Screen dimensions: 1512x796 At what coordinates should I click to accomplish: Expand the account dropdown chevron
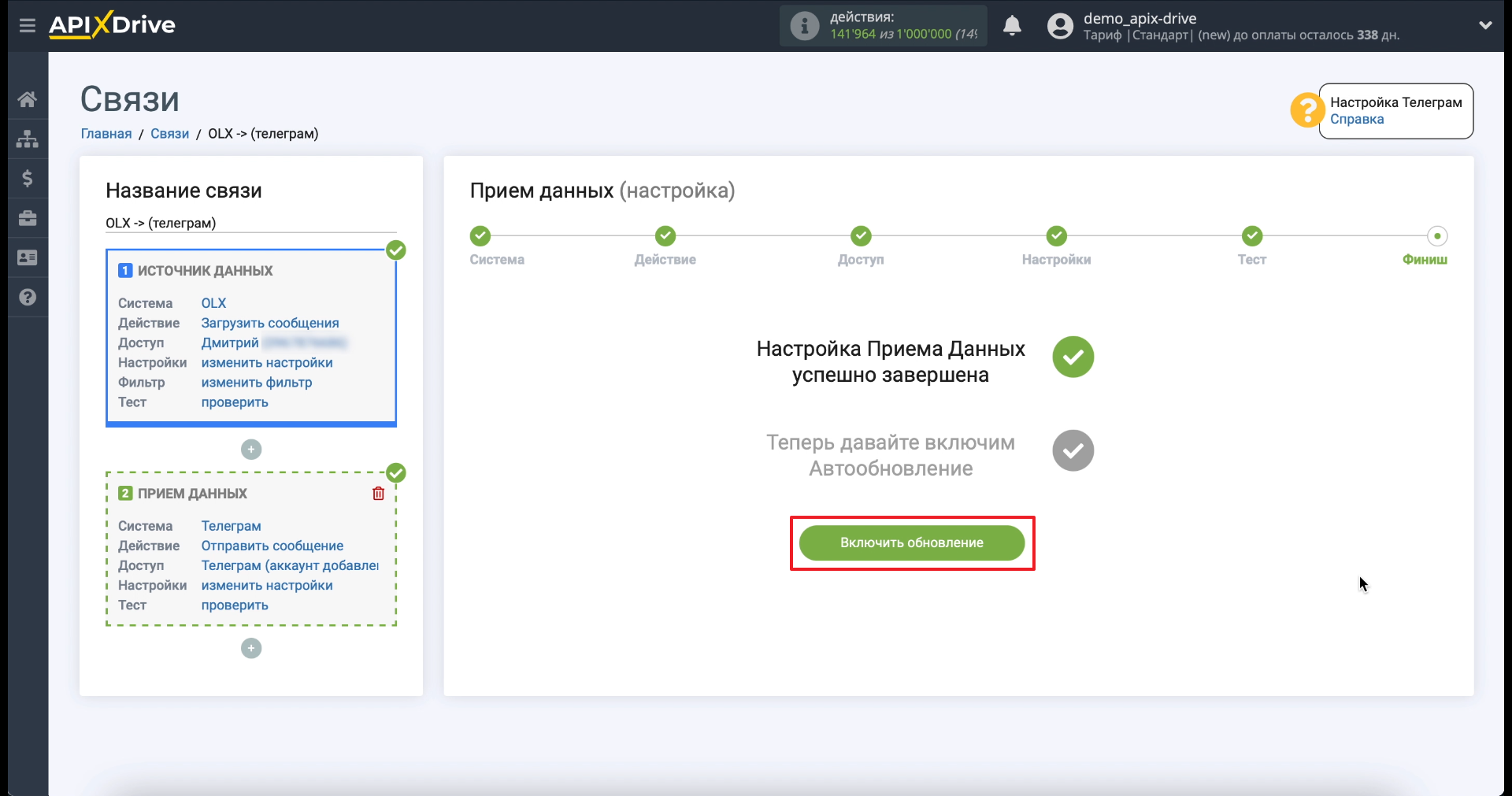(1485, 25)
